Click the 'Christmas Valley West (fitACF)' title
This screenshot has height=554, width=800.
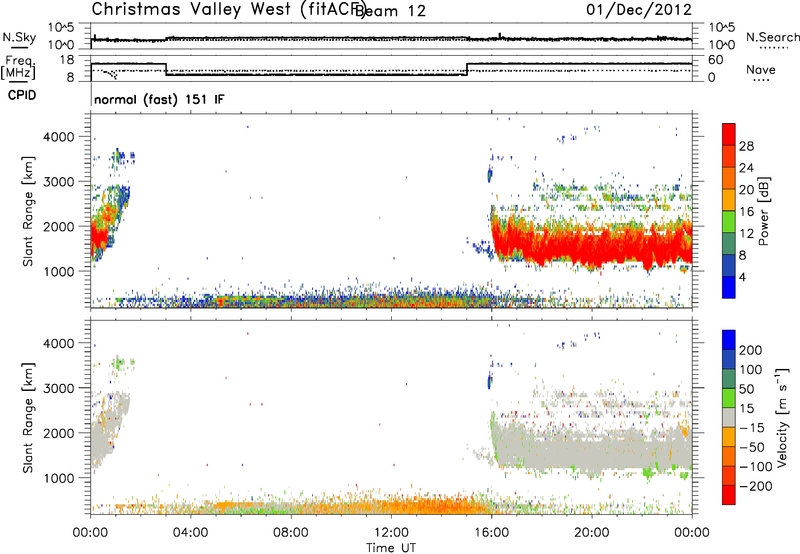point(228,10)
